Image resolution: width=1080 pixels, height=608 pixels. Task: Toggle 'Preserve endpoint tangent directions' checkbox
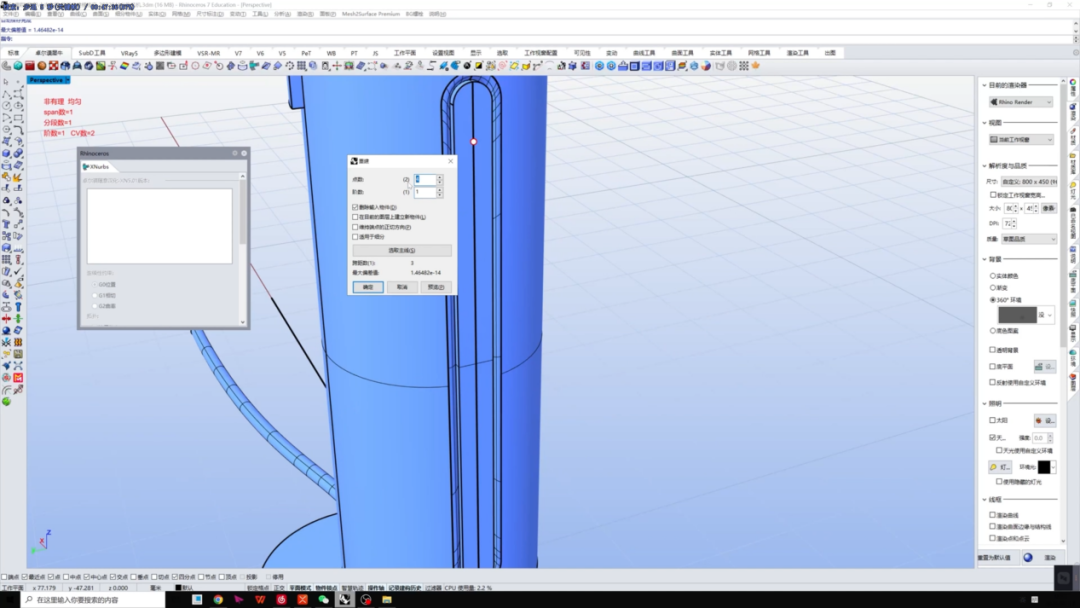355,227
